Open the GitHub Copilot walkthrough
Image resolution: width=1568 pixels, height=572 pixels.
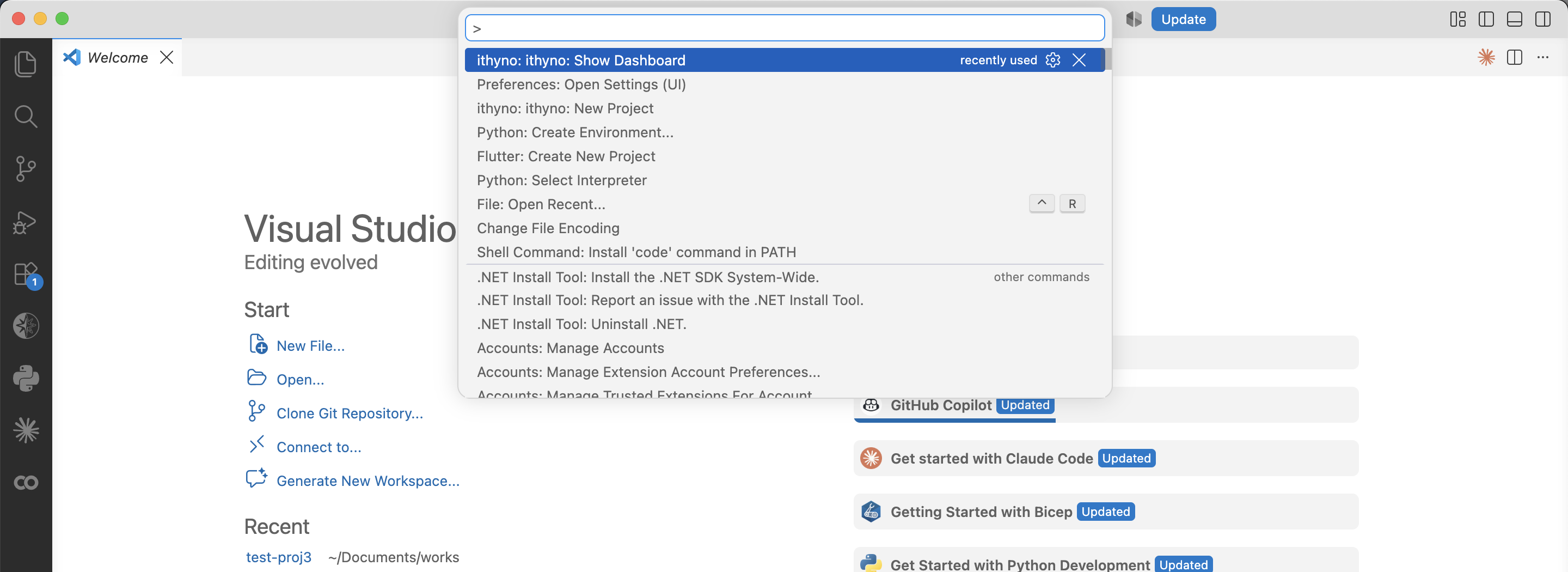[1106, 405]
